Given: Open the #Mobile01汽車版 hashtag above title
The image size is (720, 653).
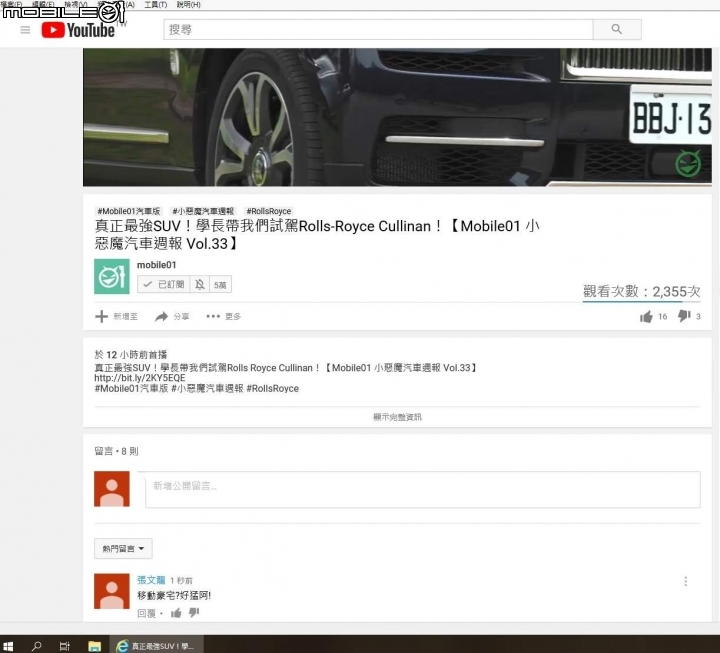Looking at the screenshot, I should [129, 211].
